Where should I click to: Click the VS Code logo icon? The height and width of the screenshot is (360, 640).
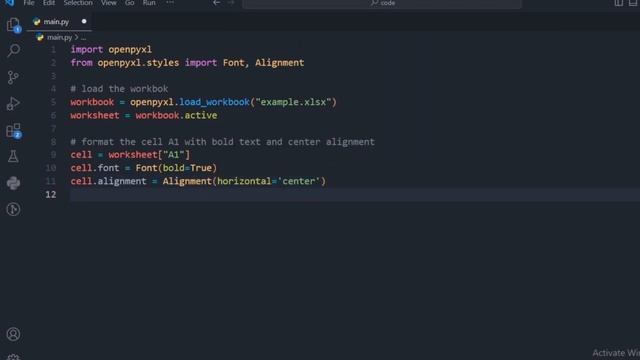(9, 2)
